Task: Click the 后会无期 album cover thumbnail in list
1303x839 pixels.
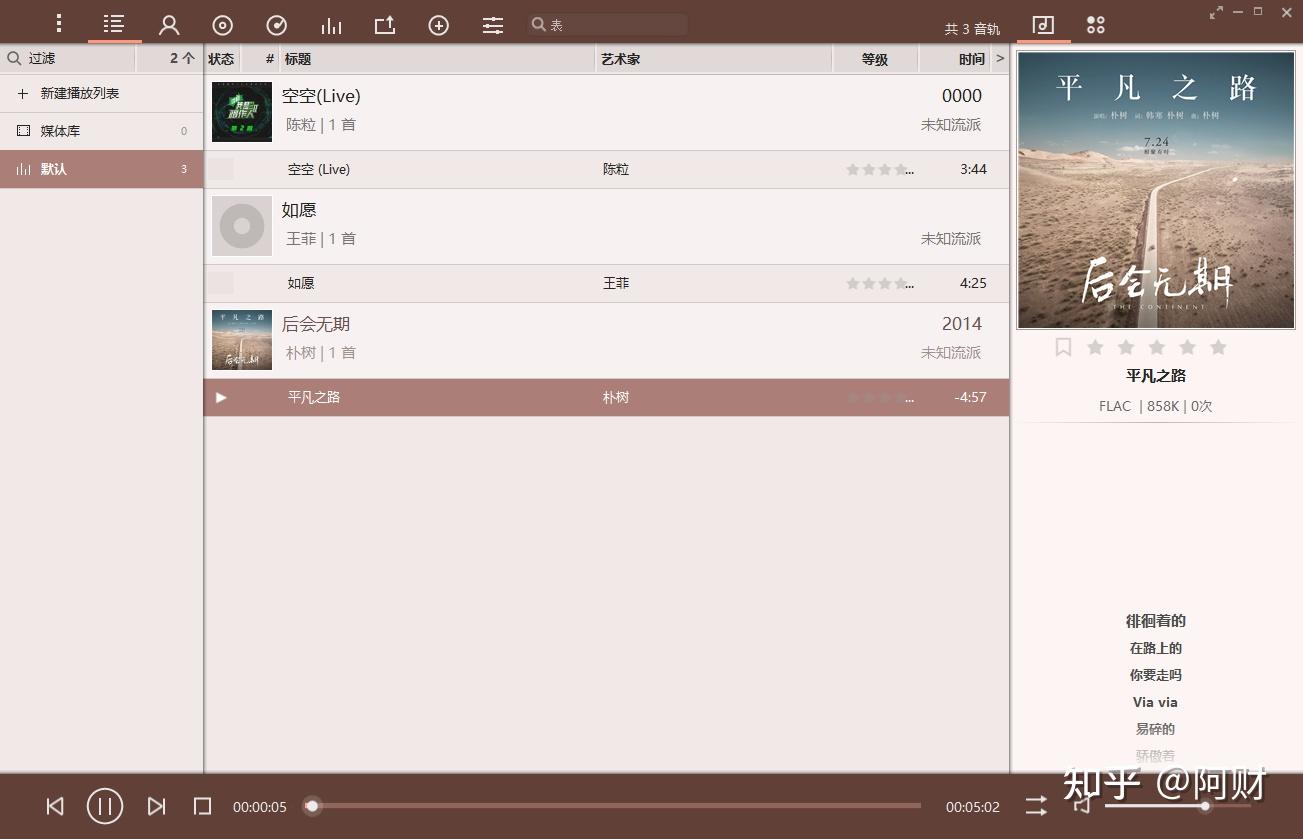Action: [242, 340]
